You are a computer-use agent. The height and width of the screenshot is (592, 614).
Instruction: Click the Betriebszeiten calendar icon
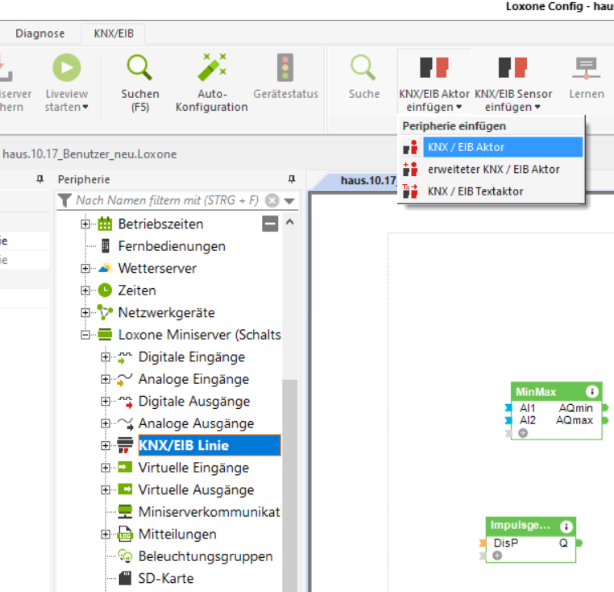(105, 224)
